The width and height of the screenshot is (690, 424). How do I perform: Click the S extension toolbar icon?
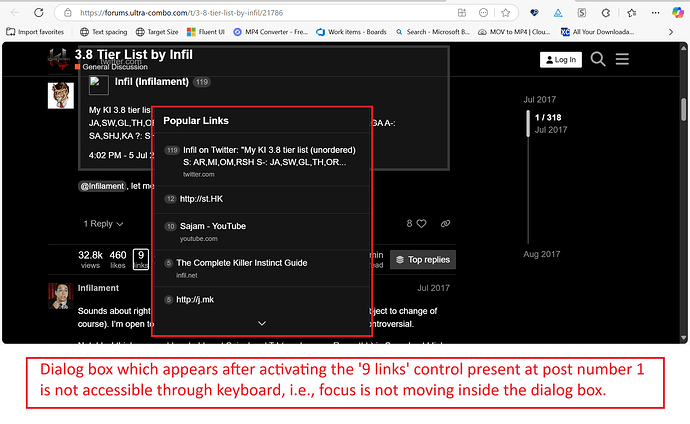coord(582,13)
